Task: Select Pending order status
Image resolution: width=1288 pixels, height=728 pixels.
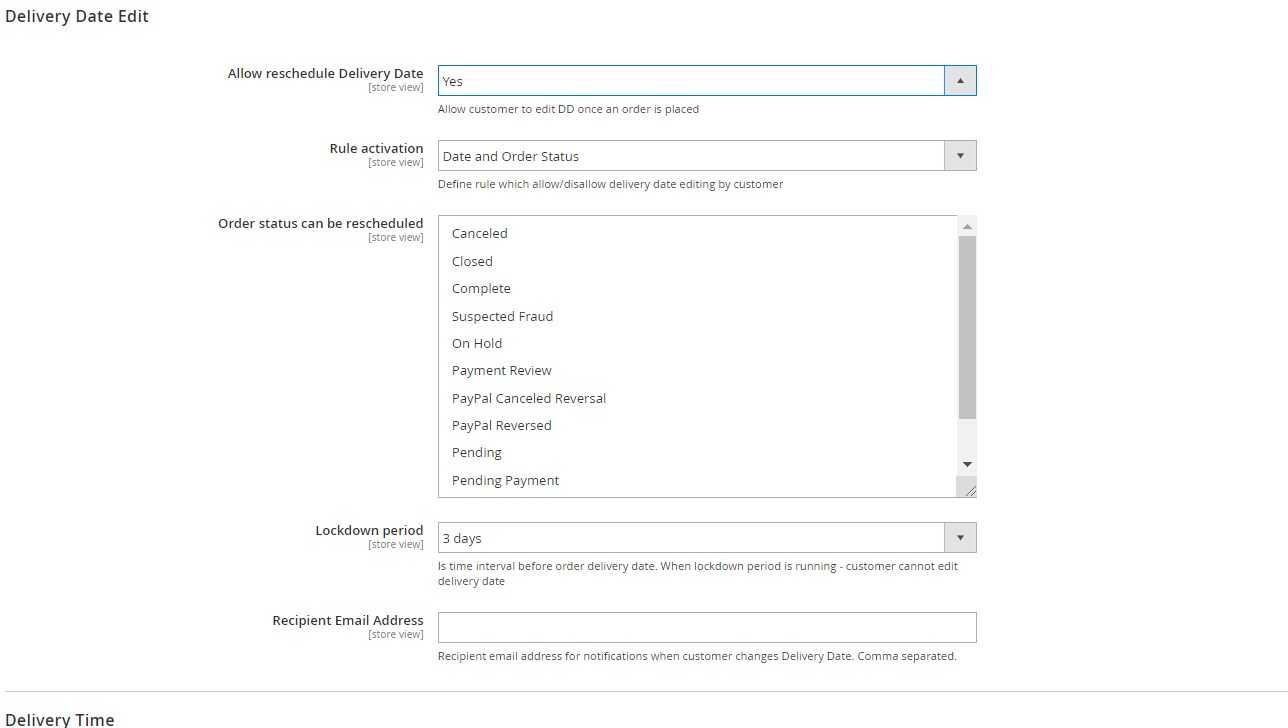Action: [x=477, y=452]
